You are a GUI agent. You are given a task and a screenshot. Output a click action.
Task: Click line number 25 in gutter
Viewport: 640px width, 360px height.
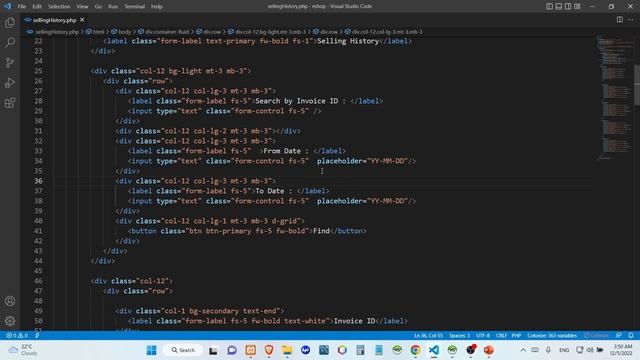pos(38,71)
